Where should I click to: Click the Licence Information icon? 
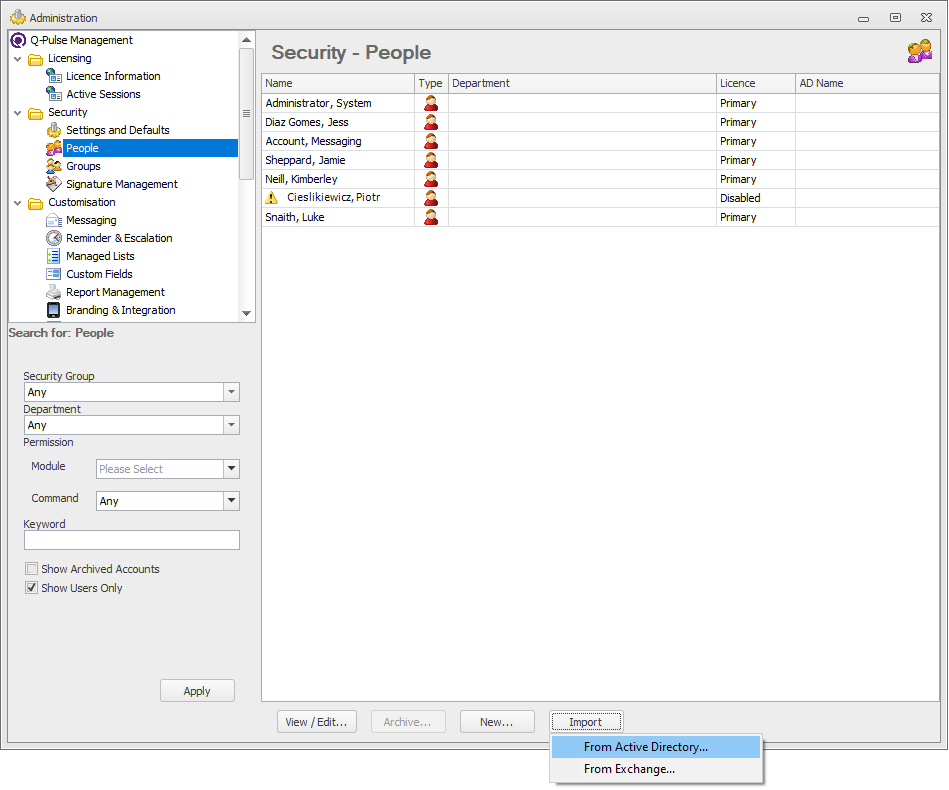tap(54, 76)
